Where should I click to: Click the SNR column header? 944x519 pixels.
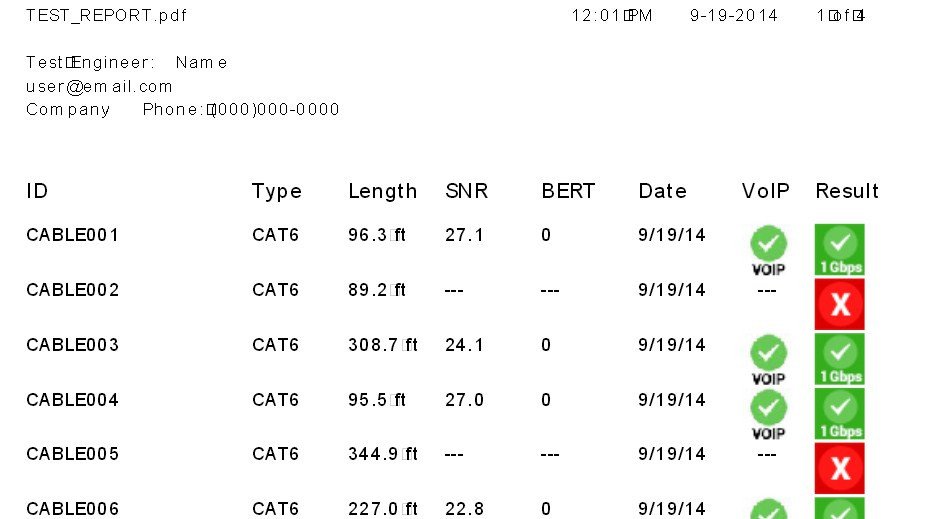pos(466,191)
